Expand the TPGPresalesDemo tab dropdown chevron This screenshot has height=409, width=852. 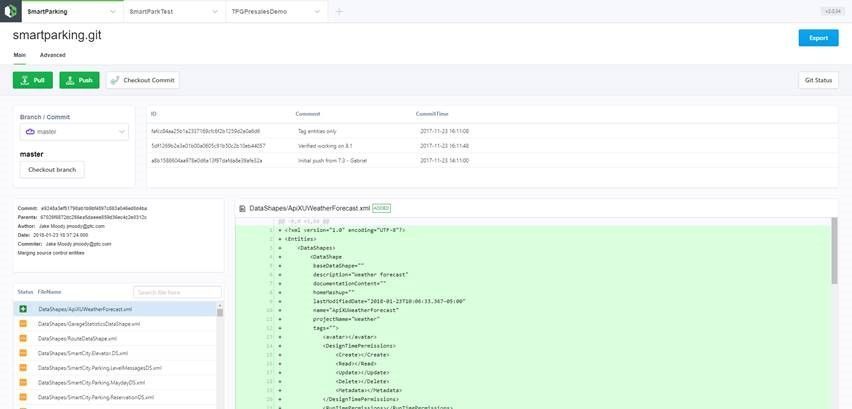point(316,11)
